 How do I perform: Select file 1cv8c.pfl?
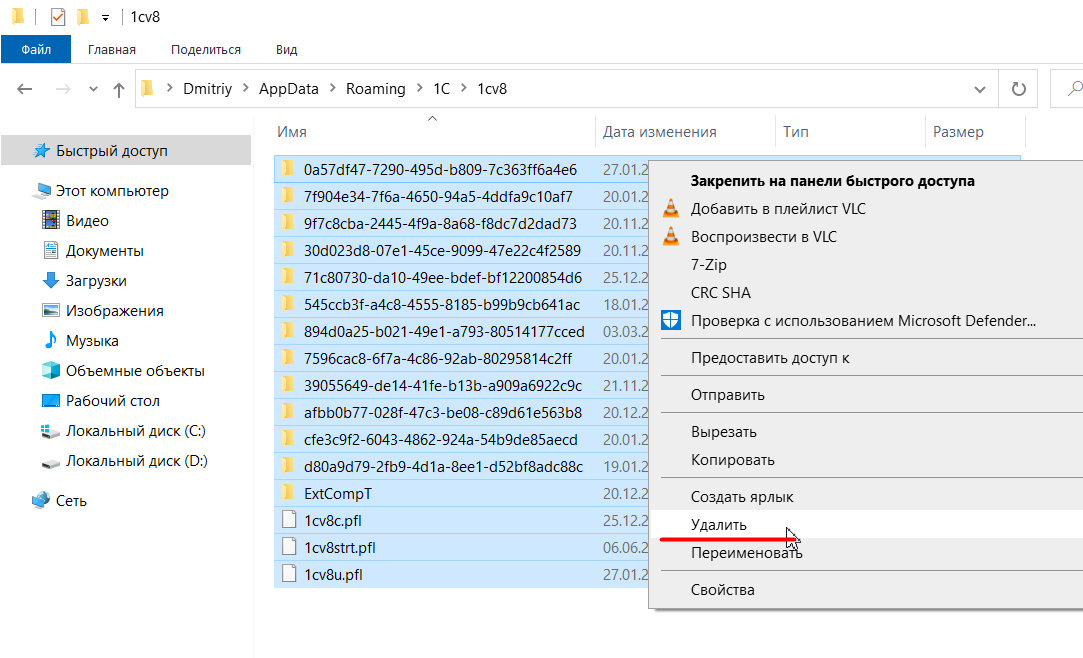(333, 521)
